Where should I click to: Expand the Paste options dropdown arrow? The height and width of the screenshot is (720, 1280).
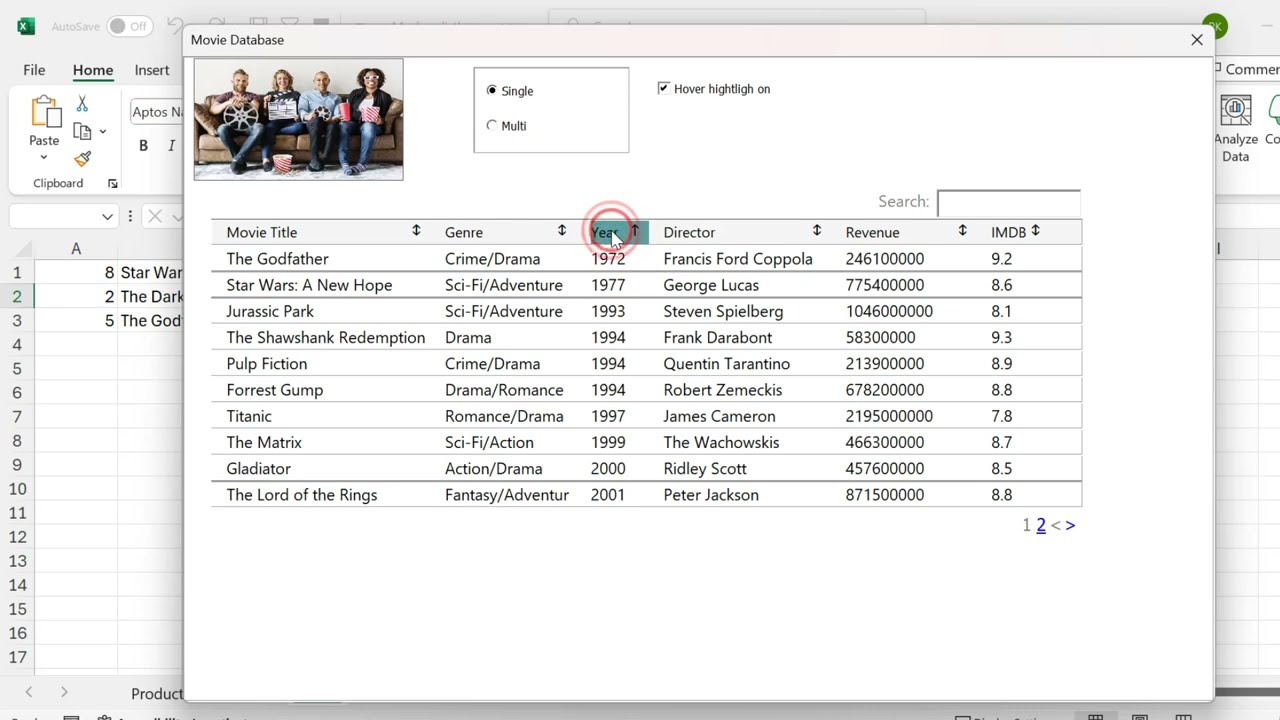(x=44, y=157)
